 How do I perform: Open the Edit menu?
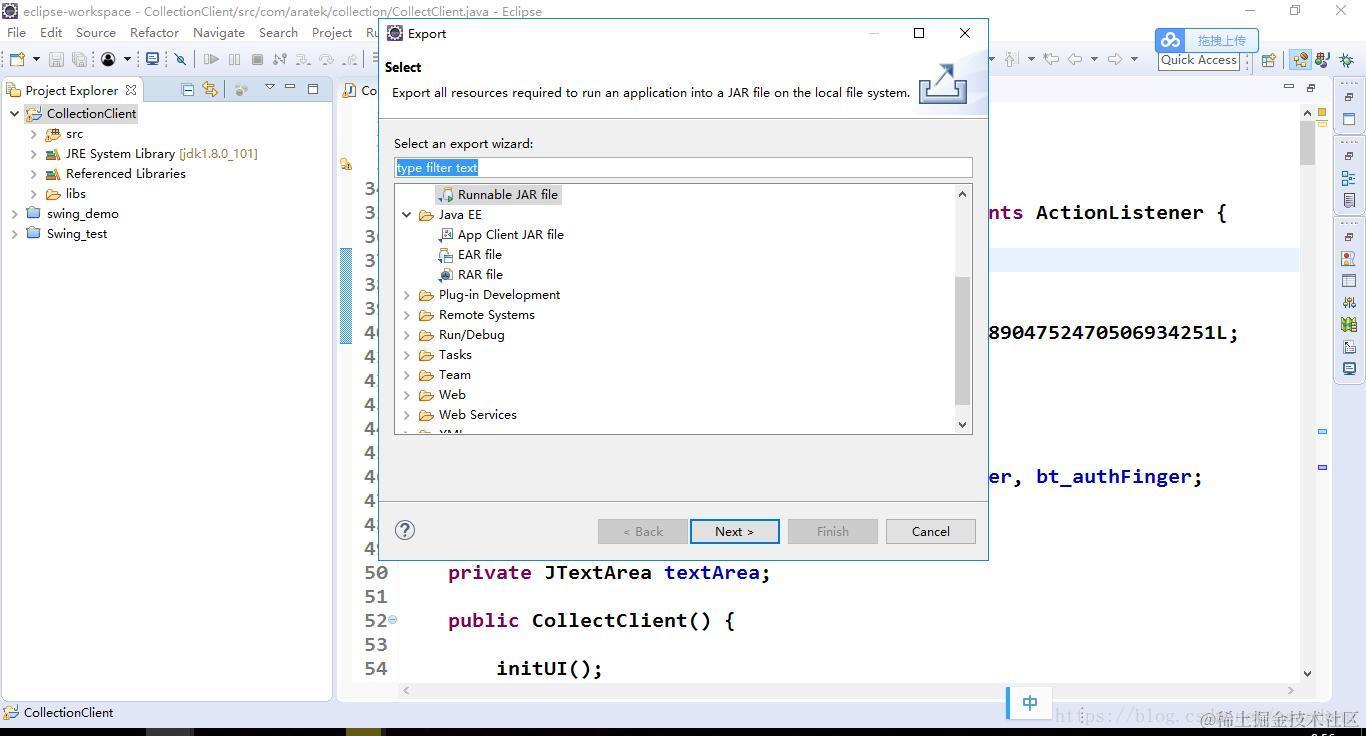(51, 32)
